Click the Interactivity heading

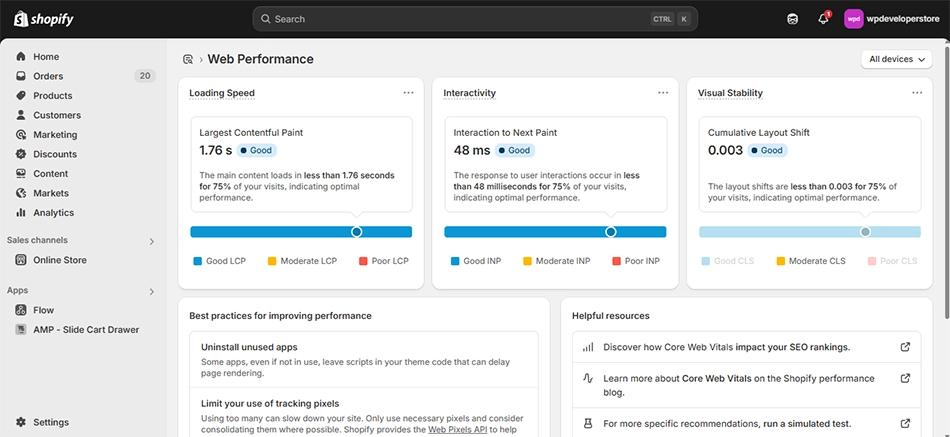(470, 93)
